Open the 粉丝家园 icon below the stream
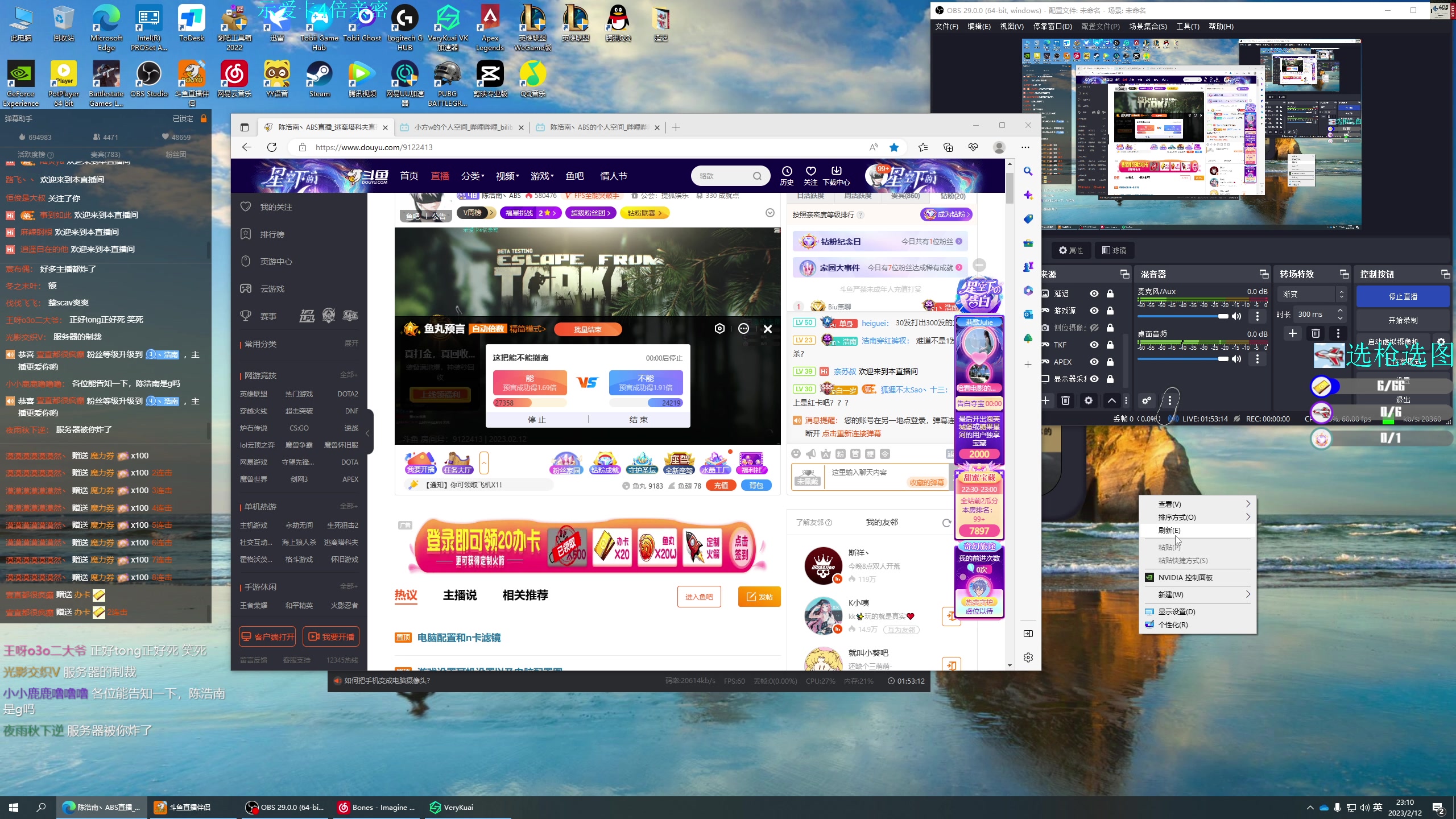 click(566, 463)
